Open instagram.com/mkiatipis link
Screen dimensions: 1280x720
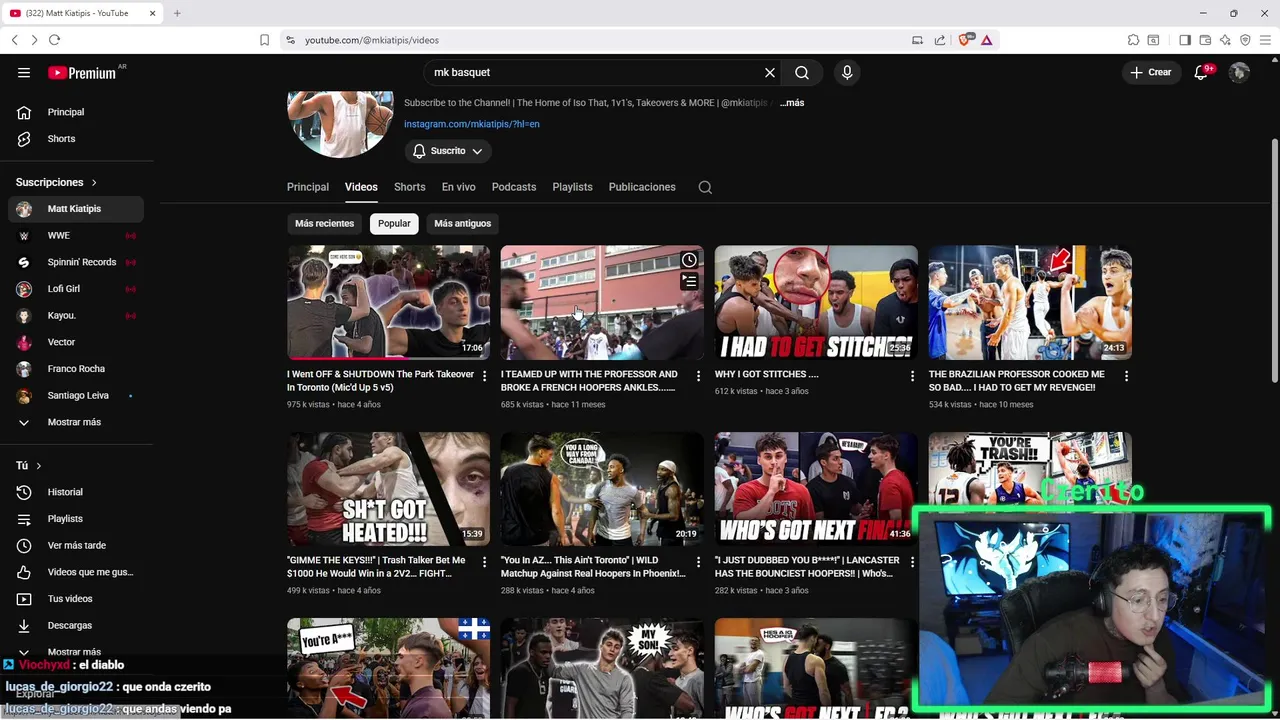472,124
